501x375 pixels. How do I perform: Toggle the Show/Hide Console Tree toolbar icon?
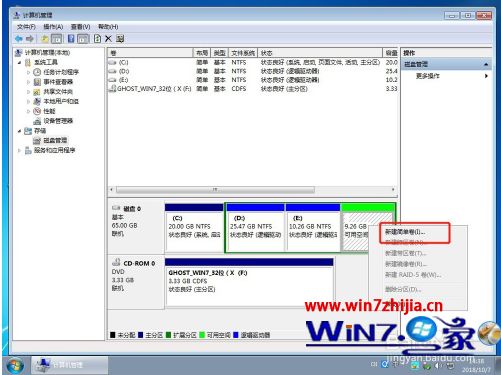pos(56,39)
